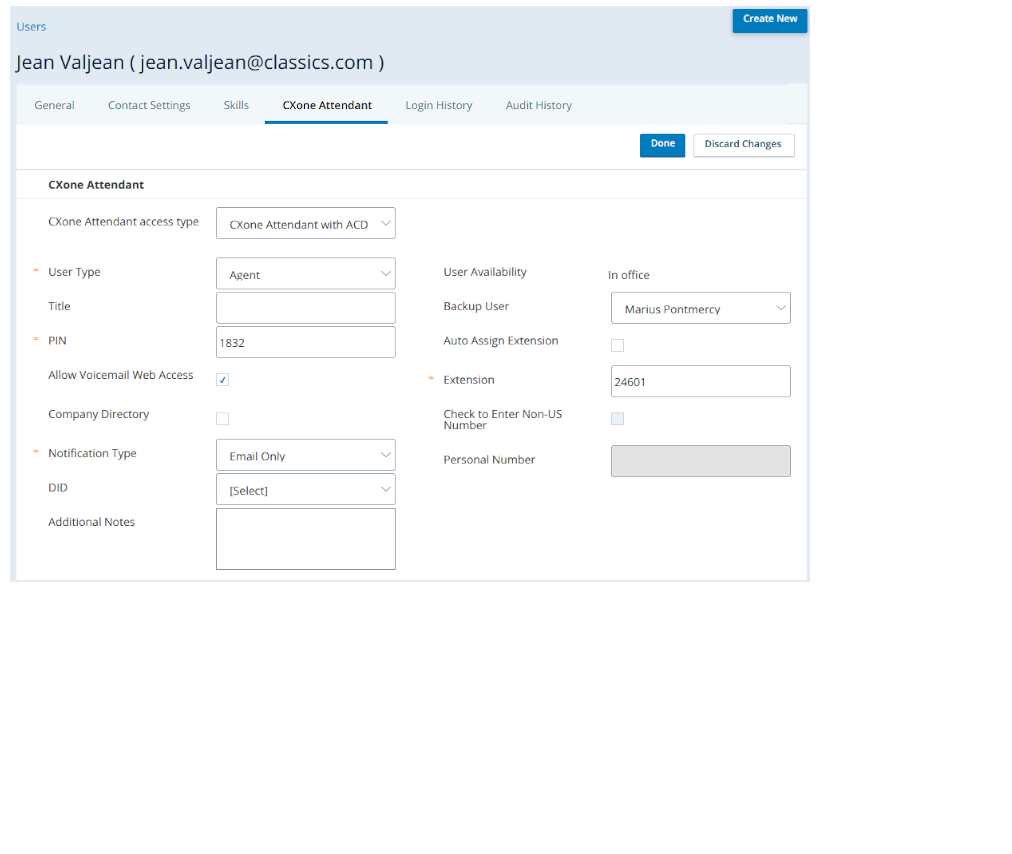This screenshot has width=1012, height=854.
Task: Switch to the General tab
Action: click(54, 105)
